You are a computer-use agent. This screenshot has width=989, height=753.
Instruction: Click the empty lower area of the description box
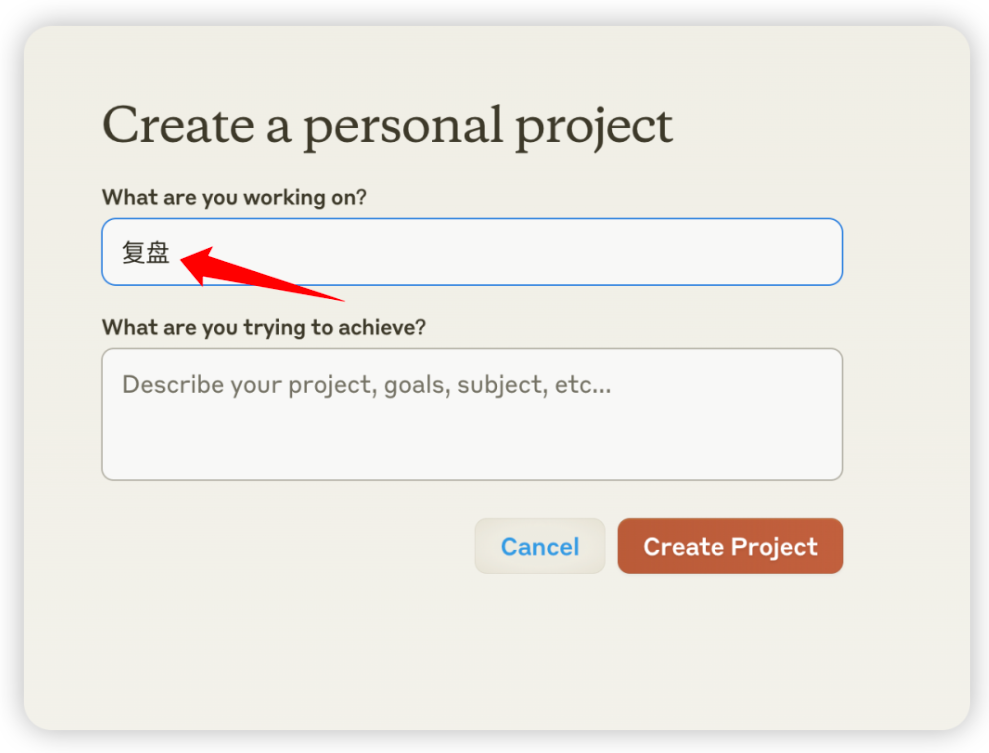(x=472, y=448)
